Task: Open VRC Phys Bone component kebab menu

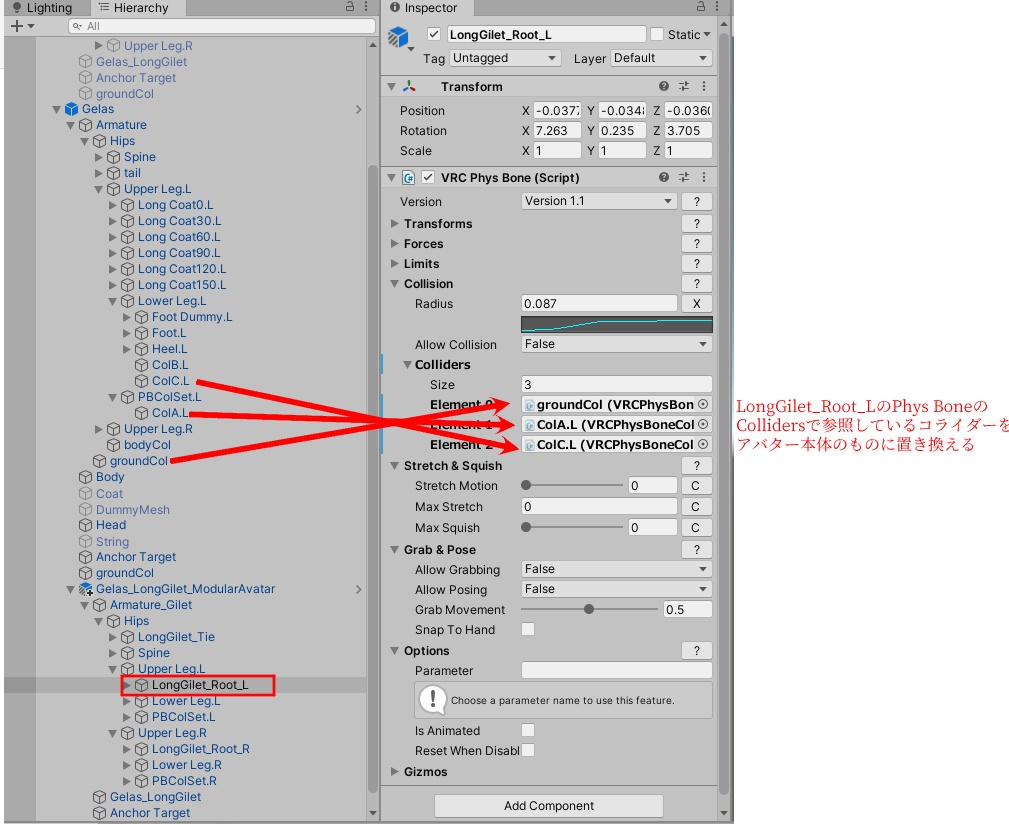Action: tap(704, 177)
